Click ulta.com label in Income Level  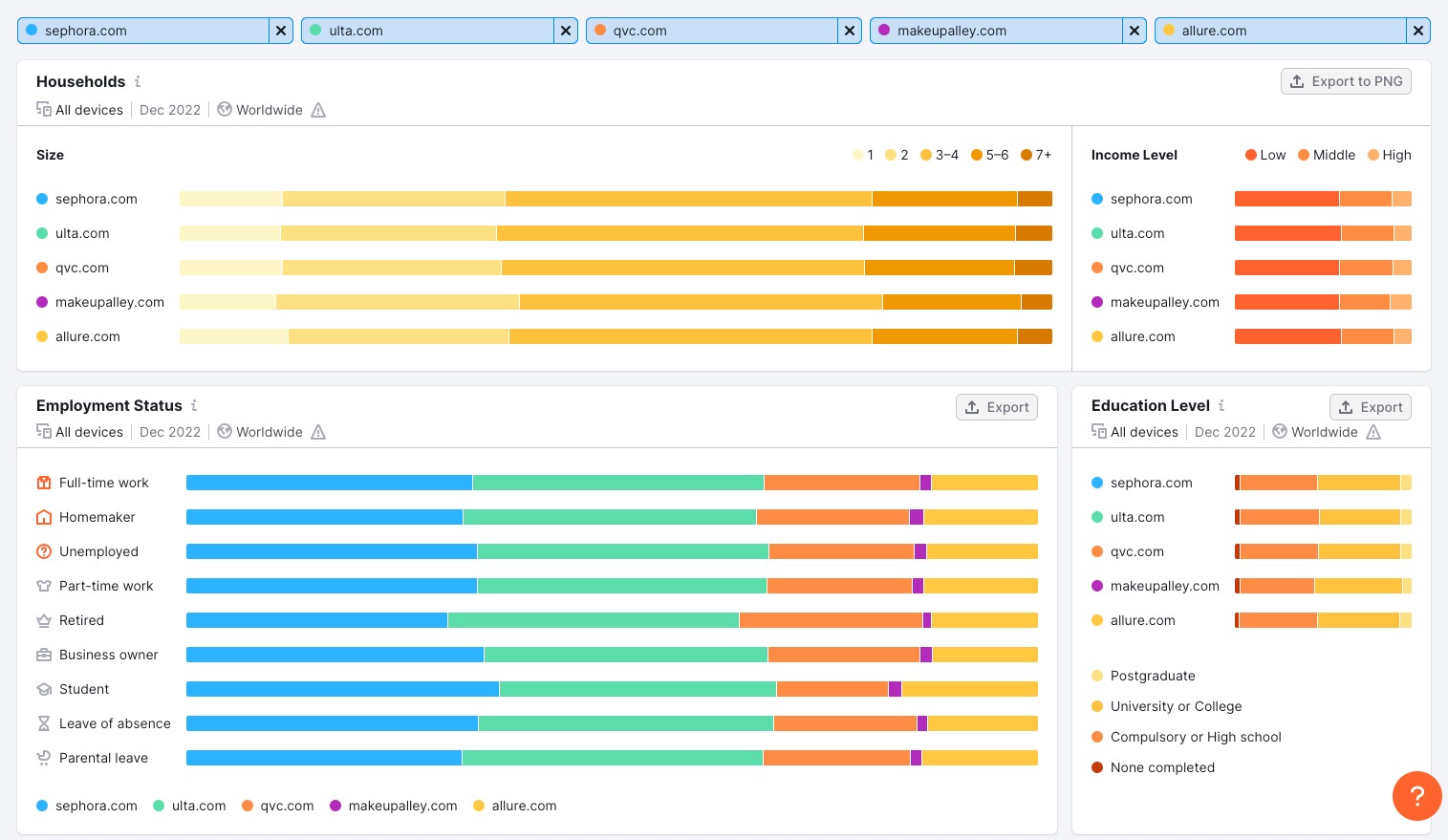tap(1137, 233)
